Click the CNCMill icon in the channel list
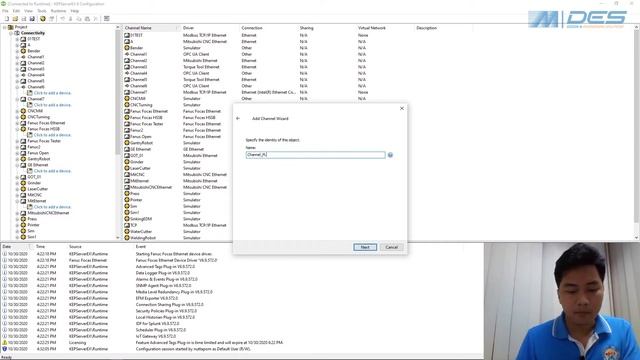 pos(127,98)
